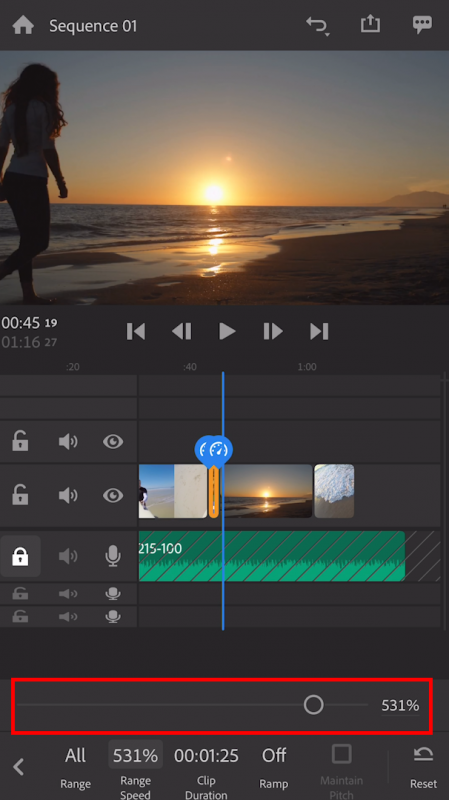Go to the Home screen icon
The width and height of the screenshot is (449, 800).
23,25
